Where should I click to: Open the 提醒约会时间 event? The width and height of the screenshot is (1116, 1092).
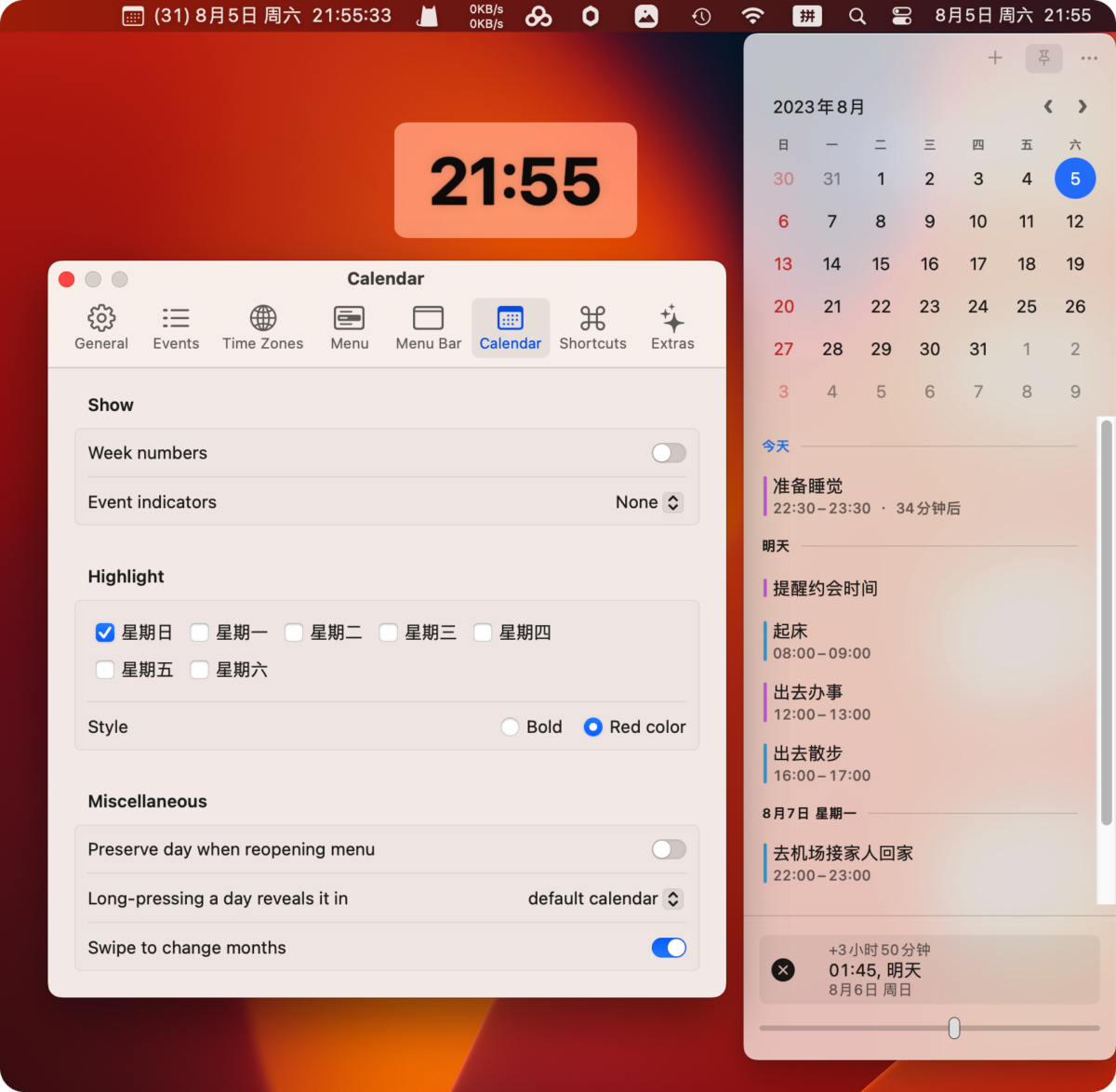pyautogui.click(x=921, y=588)
